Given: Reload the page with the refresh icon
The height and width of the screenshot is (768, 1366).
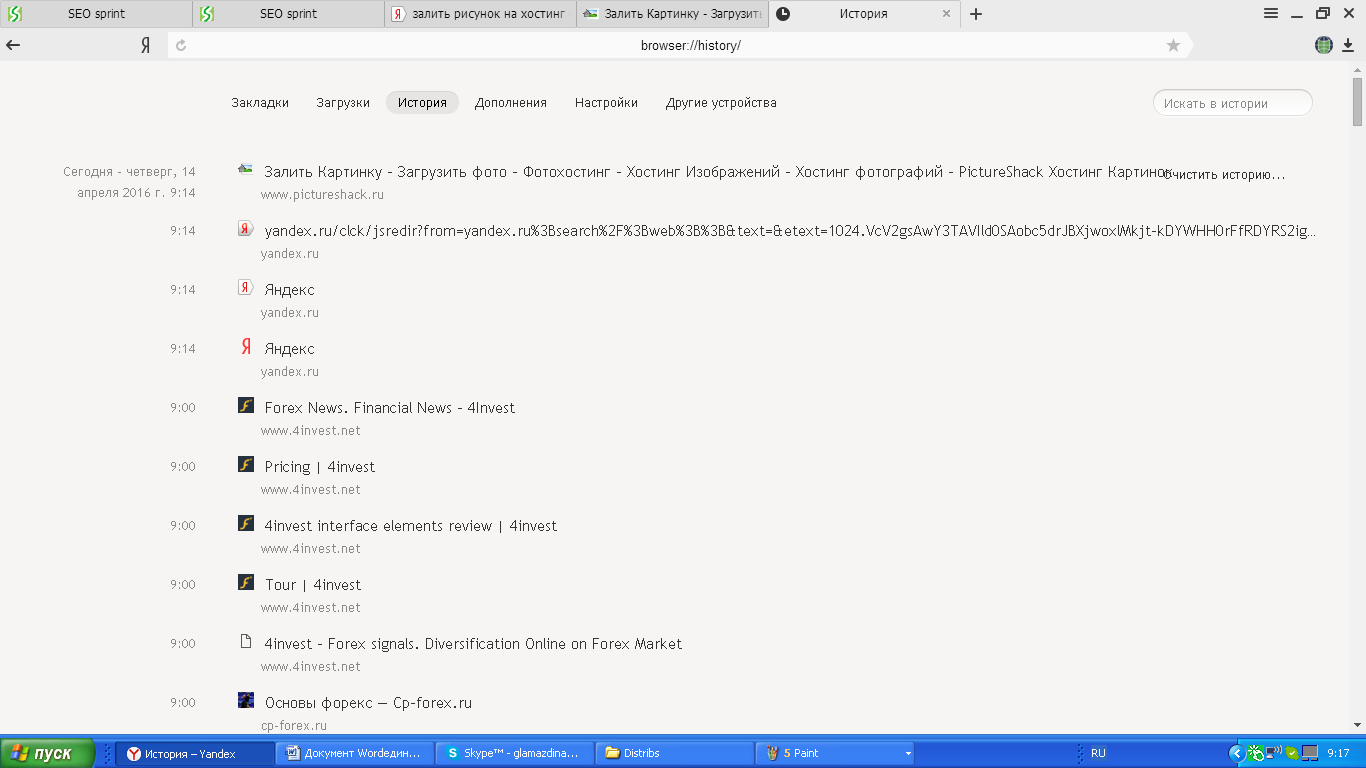Looking at the screenshot, I should 181,45.
